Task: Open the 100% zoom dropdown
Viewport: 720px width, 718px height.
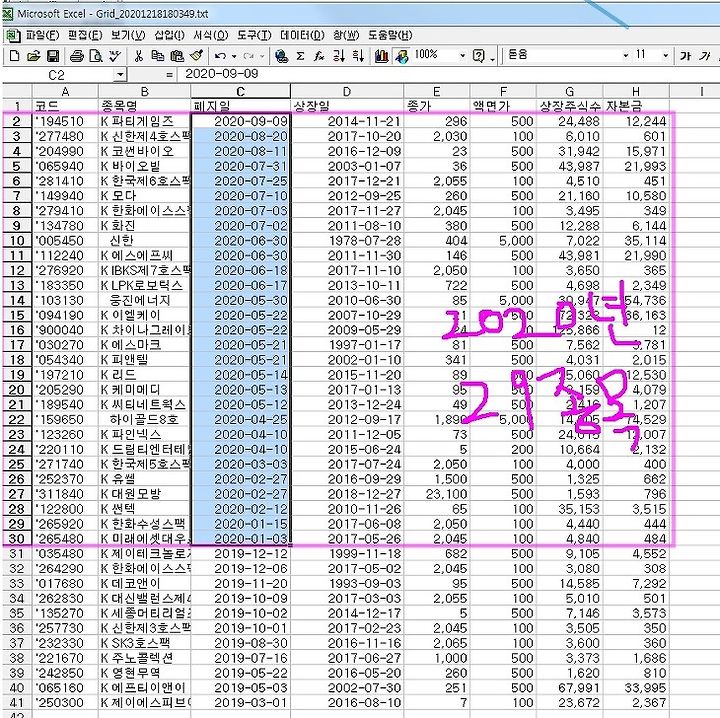Action: (462, 56)
